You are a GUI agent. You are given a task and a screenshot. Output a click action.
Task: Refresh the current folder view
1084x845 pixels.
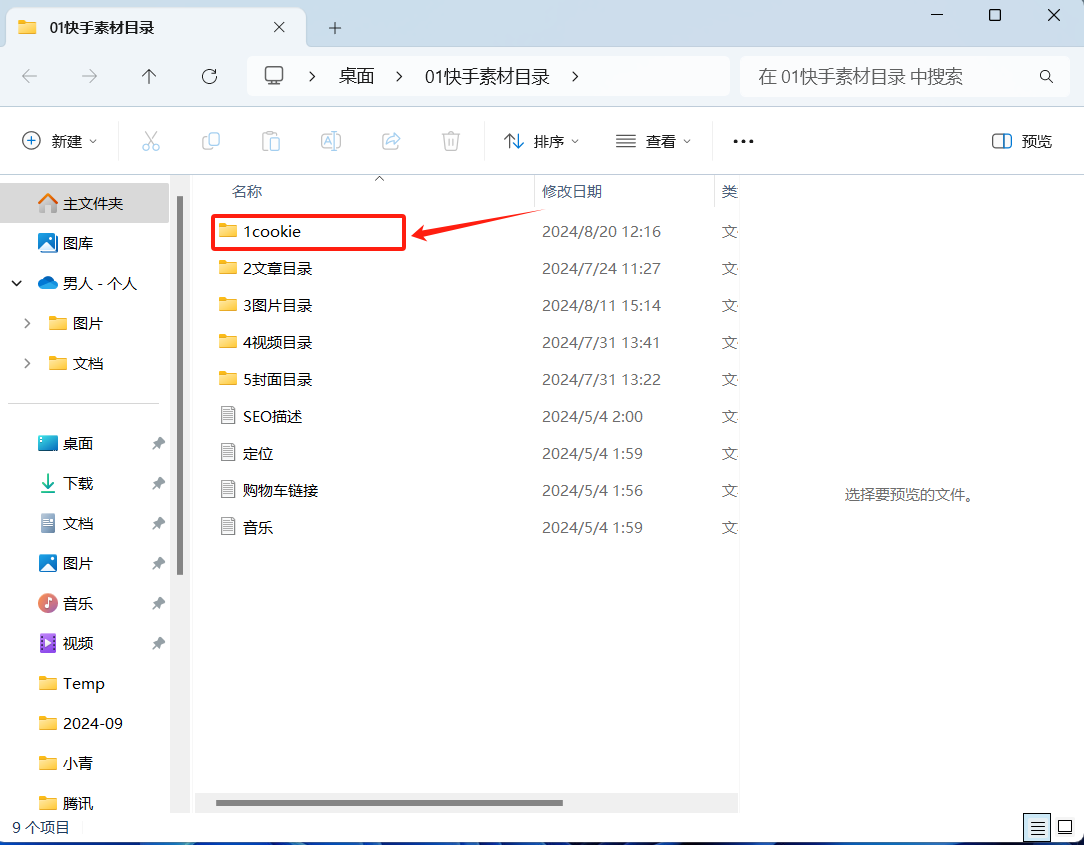point(209,76)
